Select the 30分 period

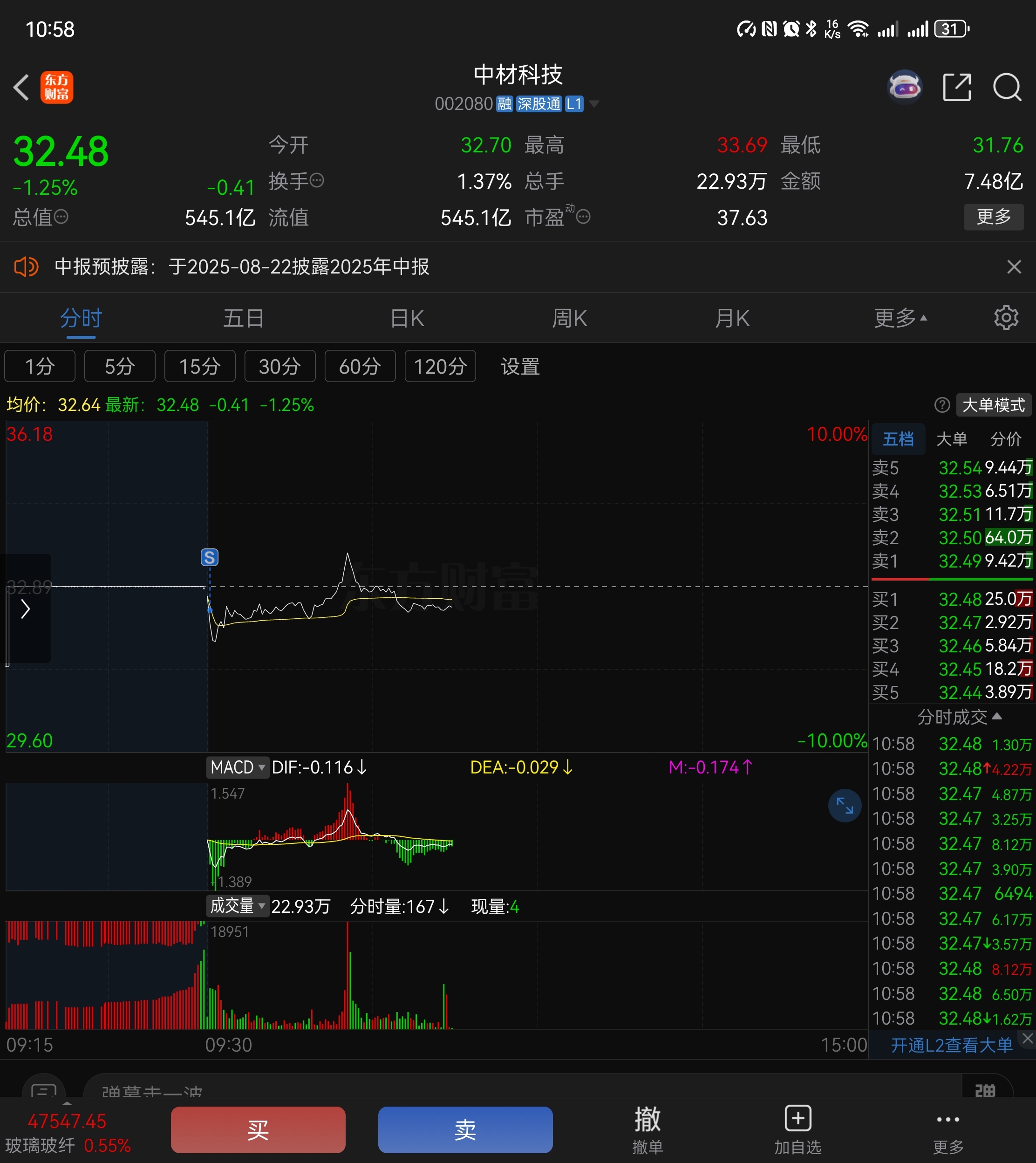pos(279,366)
